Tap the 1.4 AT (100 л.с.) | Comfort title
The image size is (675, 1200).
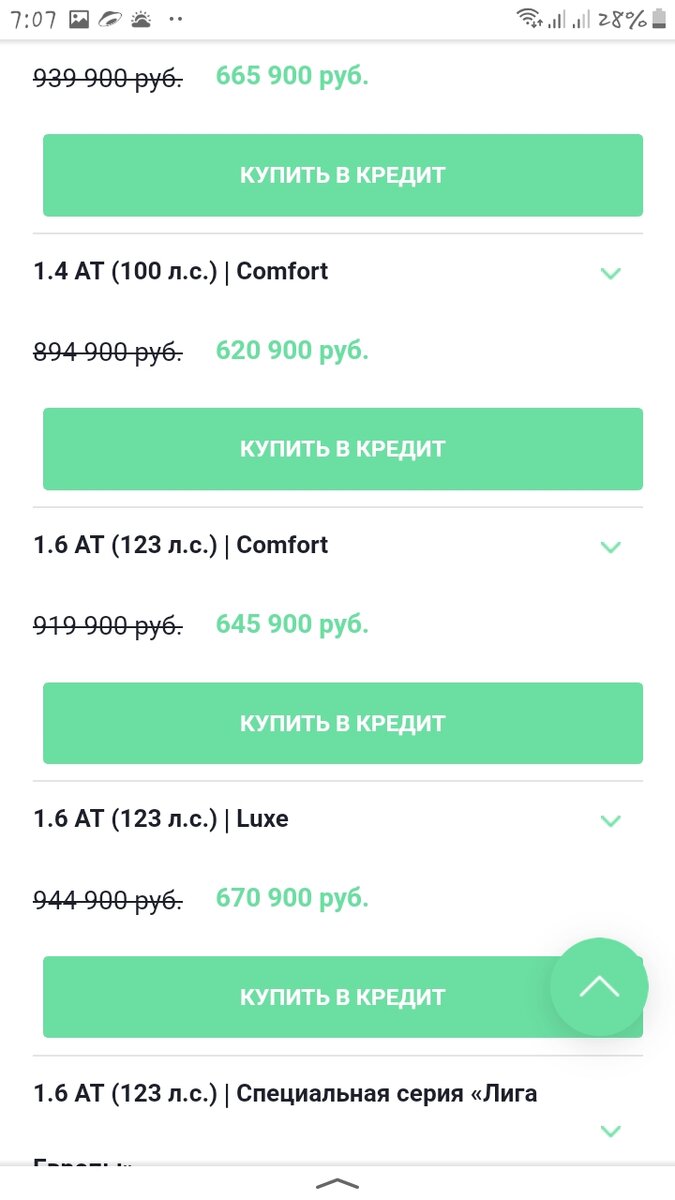tap(181, 271)
